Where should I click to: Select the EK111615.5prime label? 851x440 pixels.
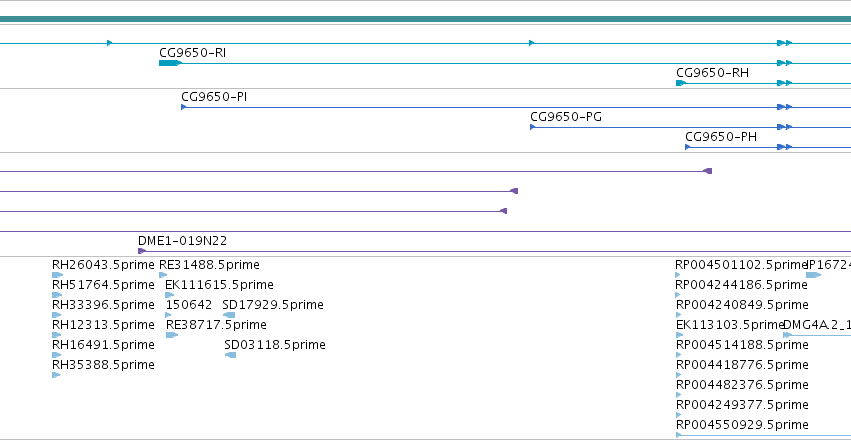pos(219,285)
